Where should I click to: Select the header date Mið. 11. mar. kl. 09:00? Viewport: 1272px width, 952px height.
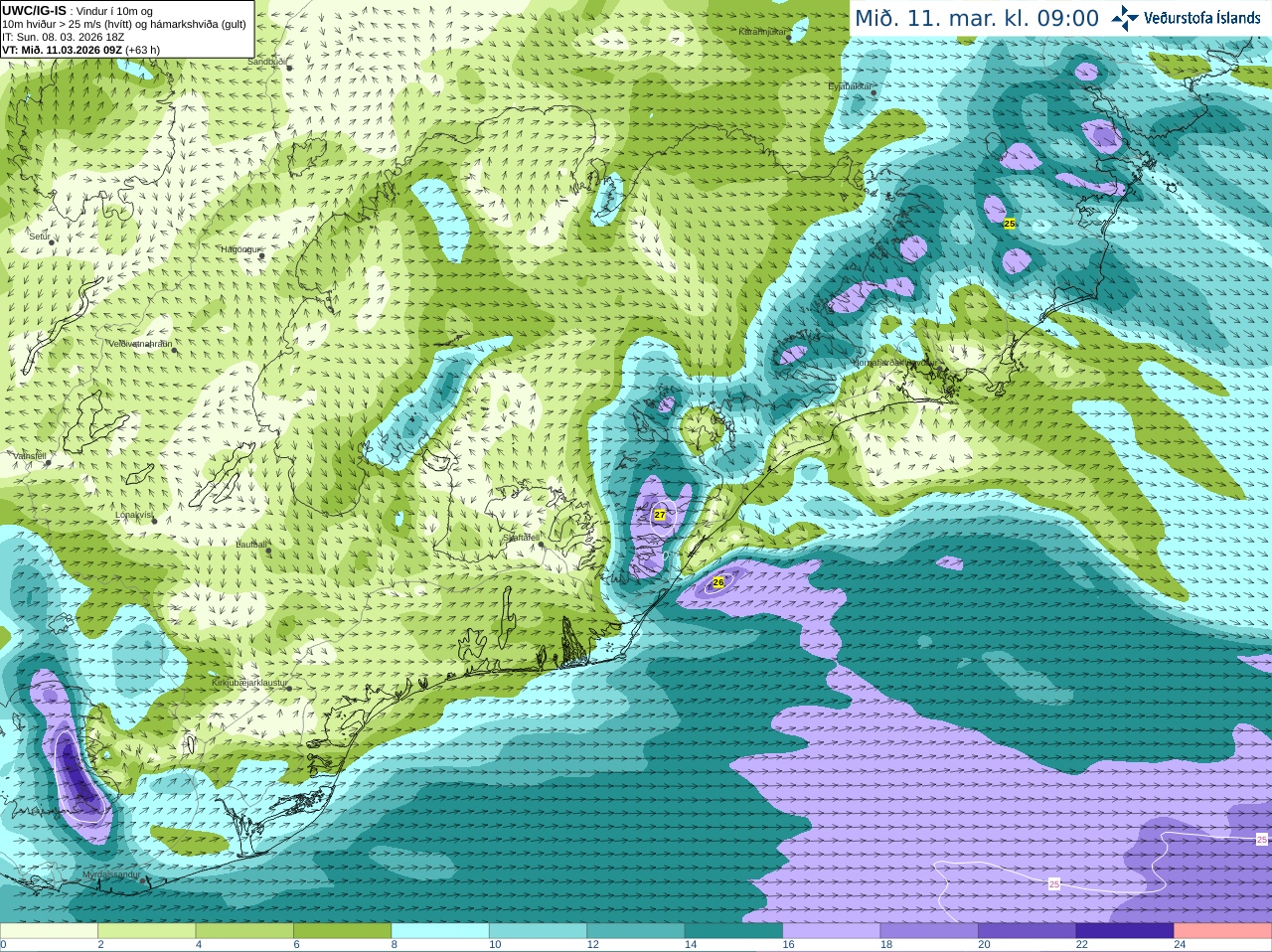click(x=977, y=18)
